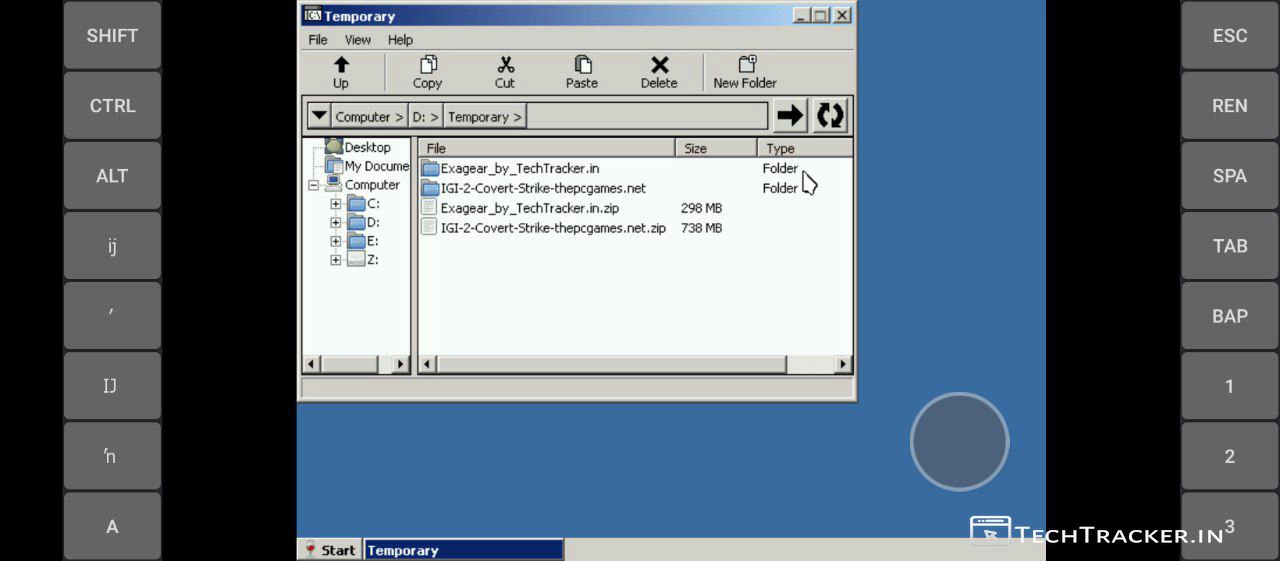Click the Cut scissors icon
The image size is (1280, 561).
[505, 66]
